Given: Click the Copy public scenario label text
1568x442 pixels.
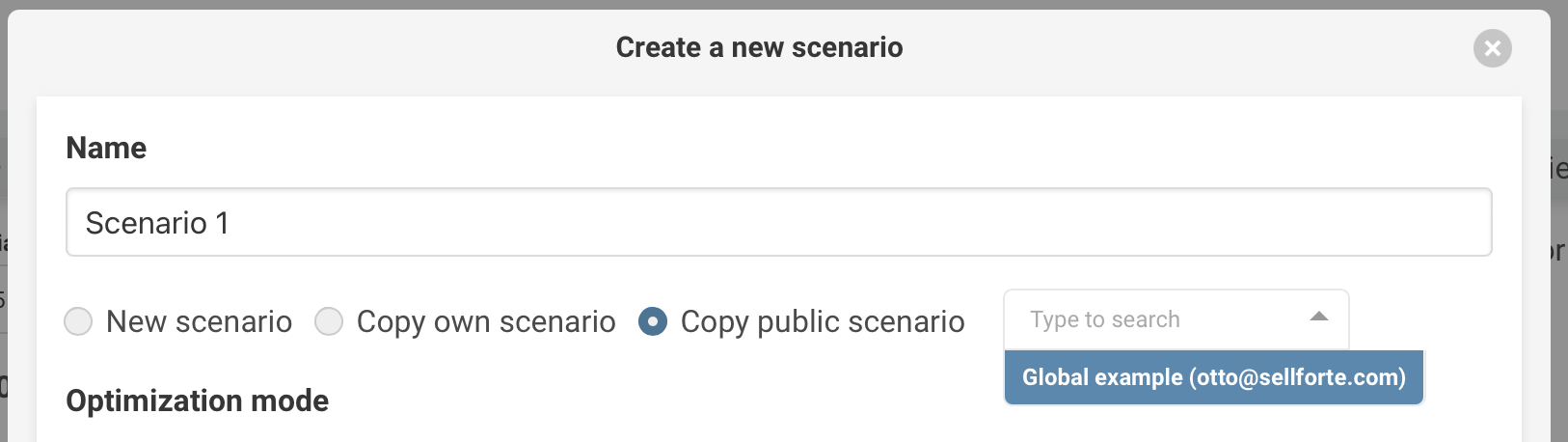Looking at the screenshot, I should pyautogui.click(x=822, y=321).
